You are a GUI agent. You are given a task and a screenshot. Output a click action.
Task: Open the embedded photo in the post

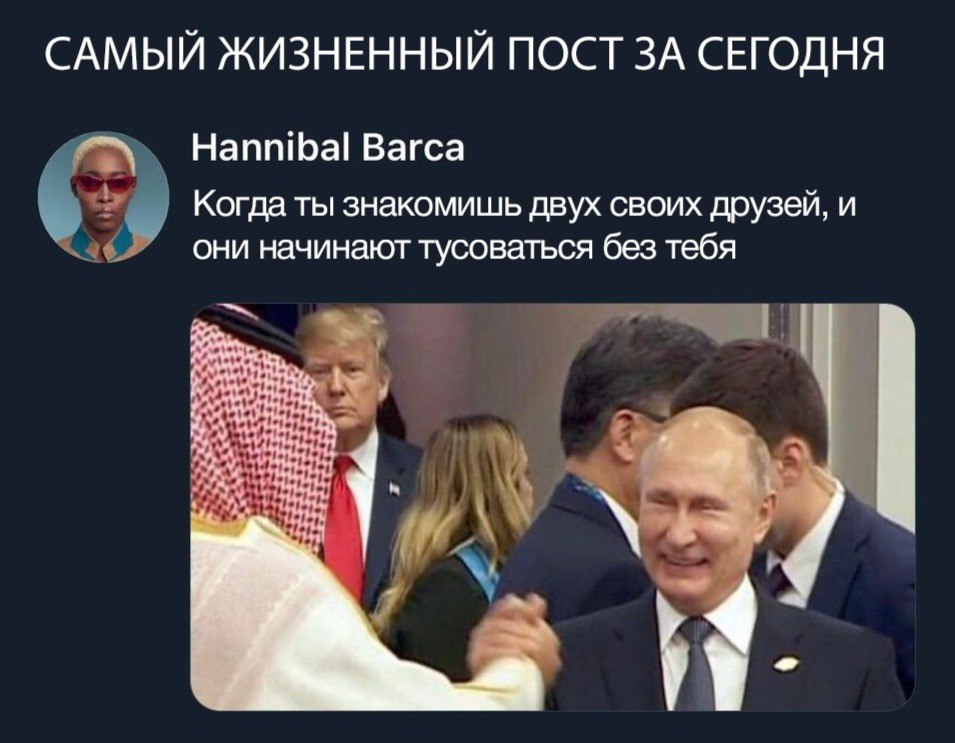click(552, 507)
